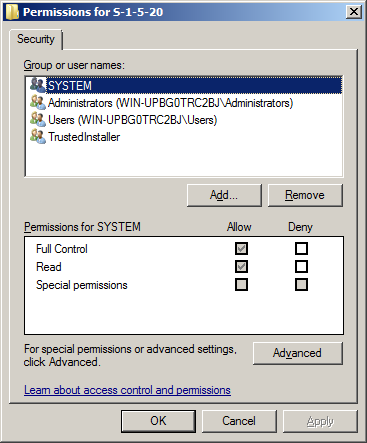Toggle Deny checkbox for Special permissions

coord(301,285)
